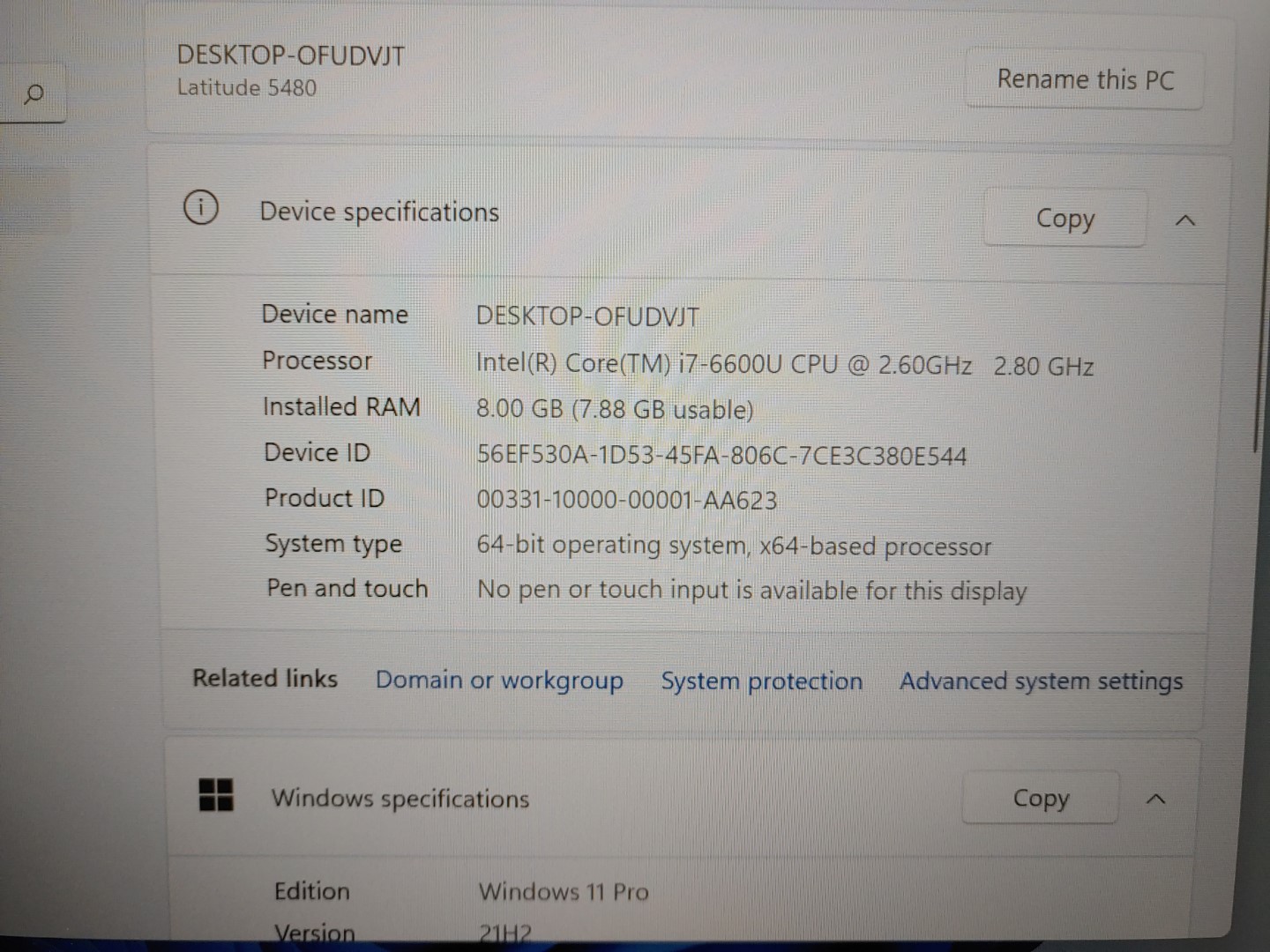
Task: Click the Device name value DESKTOP-OFUDVJT
Action: point(587,316)
